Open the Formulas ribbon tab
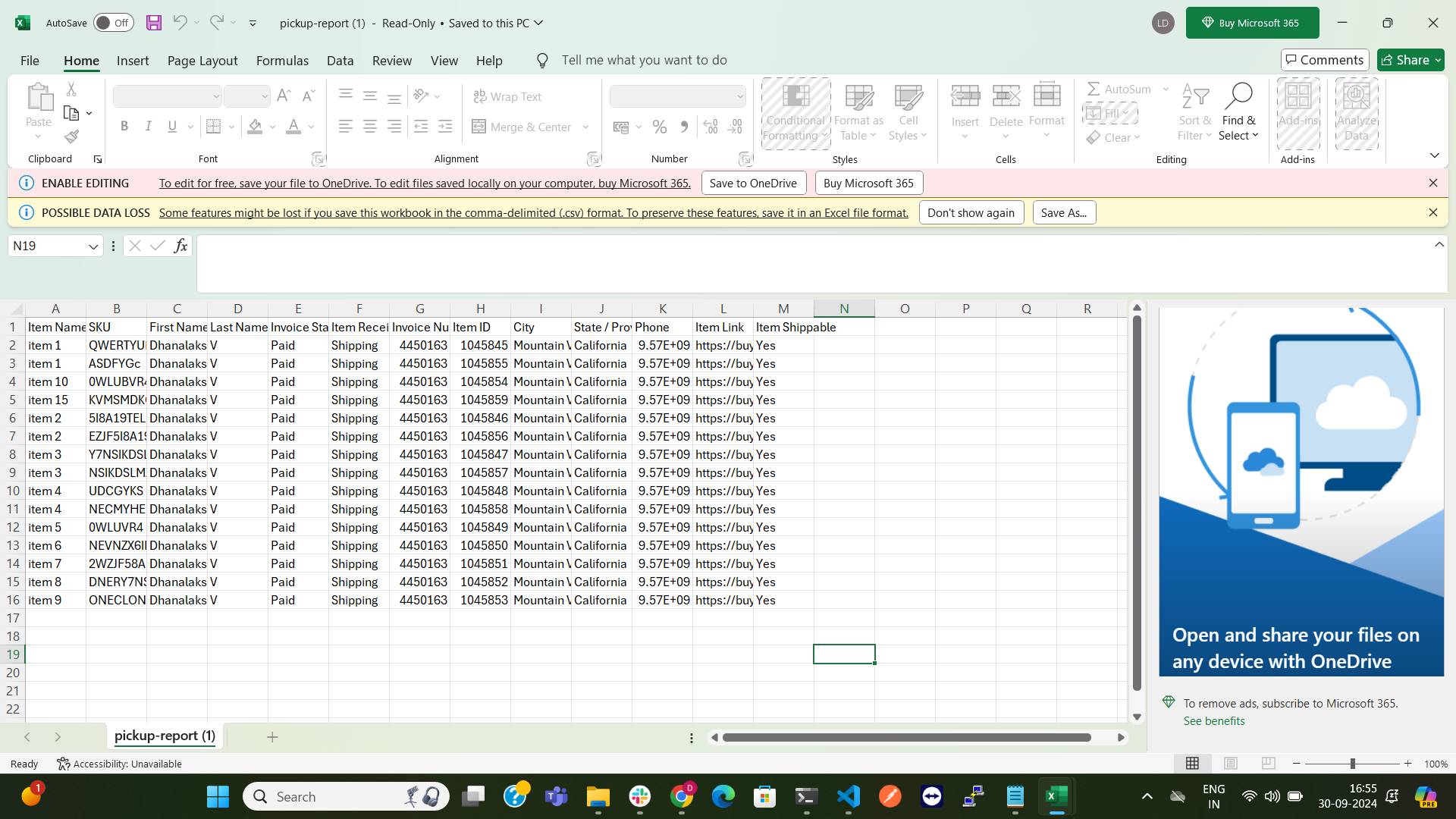The width and height of the screenshot is (1456, 819). pos(282,61)
